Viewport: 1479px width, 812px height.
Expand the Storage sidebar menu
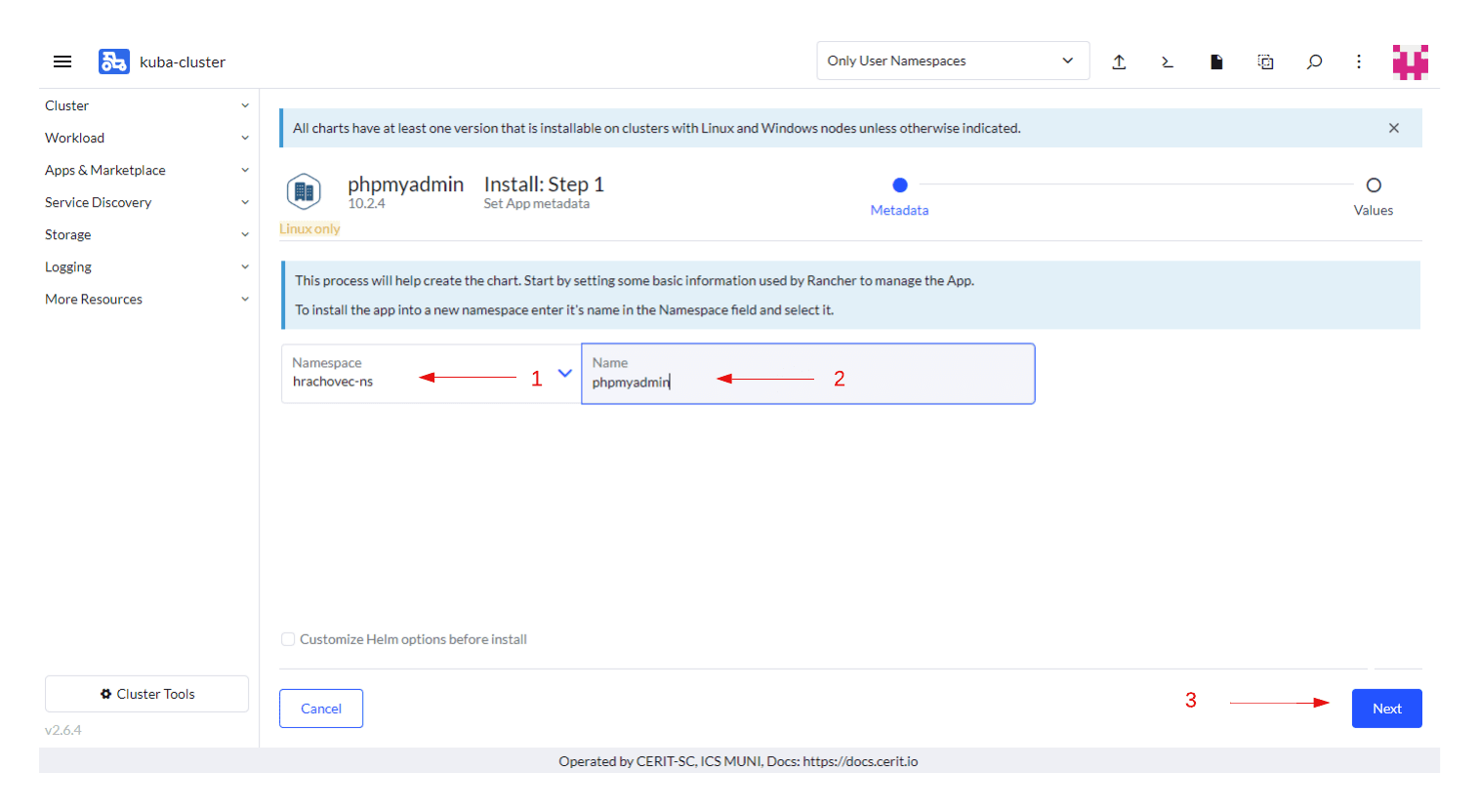click(146, 234)
